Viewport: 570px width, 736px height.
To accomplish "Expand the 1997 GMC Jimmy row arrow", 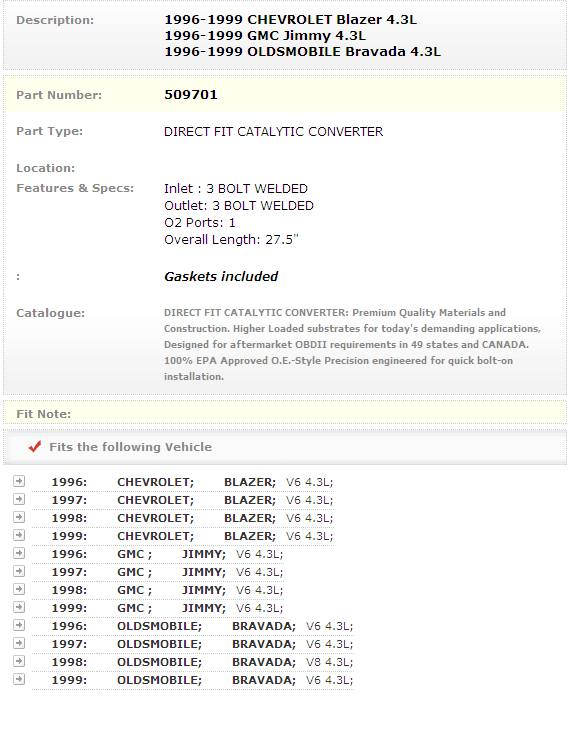I will point(19,571).
